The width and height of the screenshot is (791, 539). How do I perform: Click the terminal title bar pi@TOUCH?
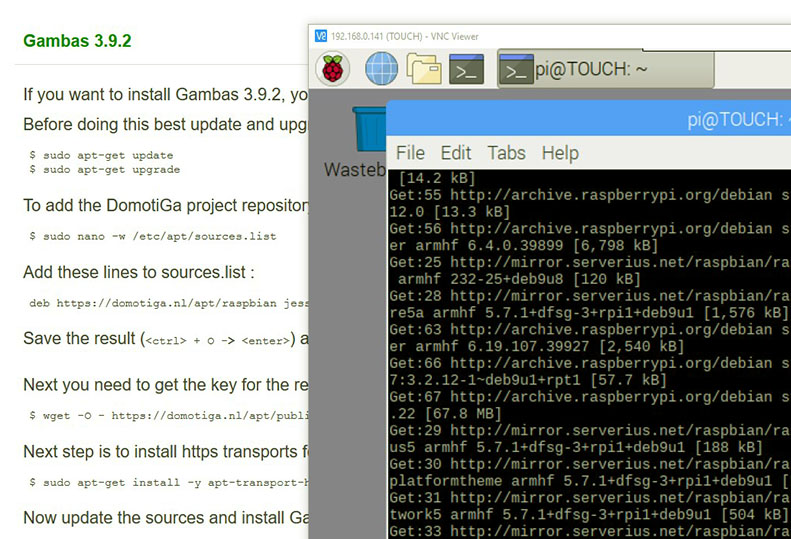pyautogui.click(x=589, y=119)
